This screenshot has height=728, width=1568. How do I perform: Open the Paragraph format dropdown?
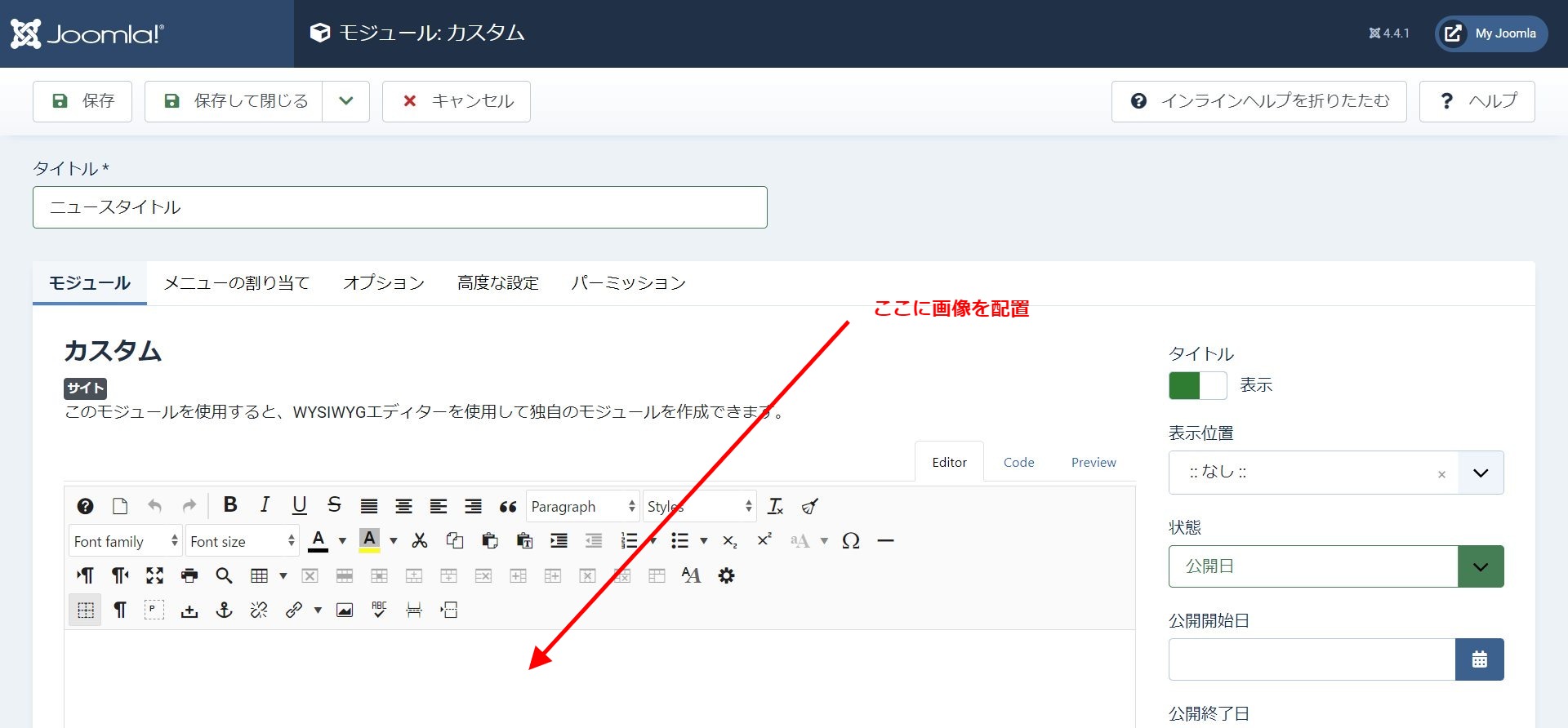[582, 507]
